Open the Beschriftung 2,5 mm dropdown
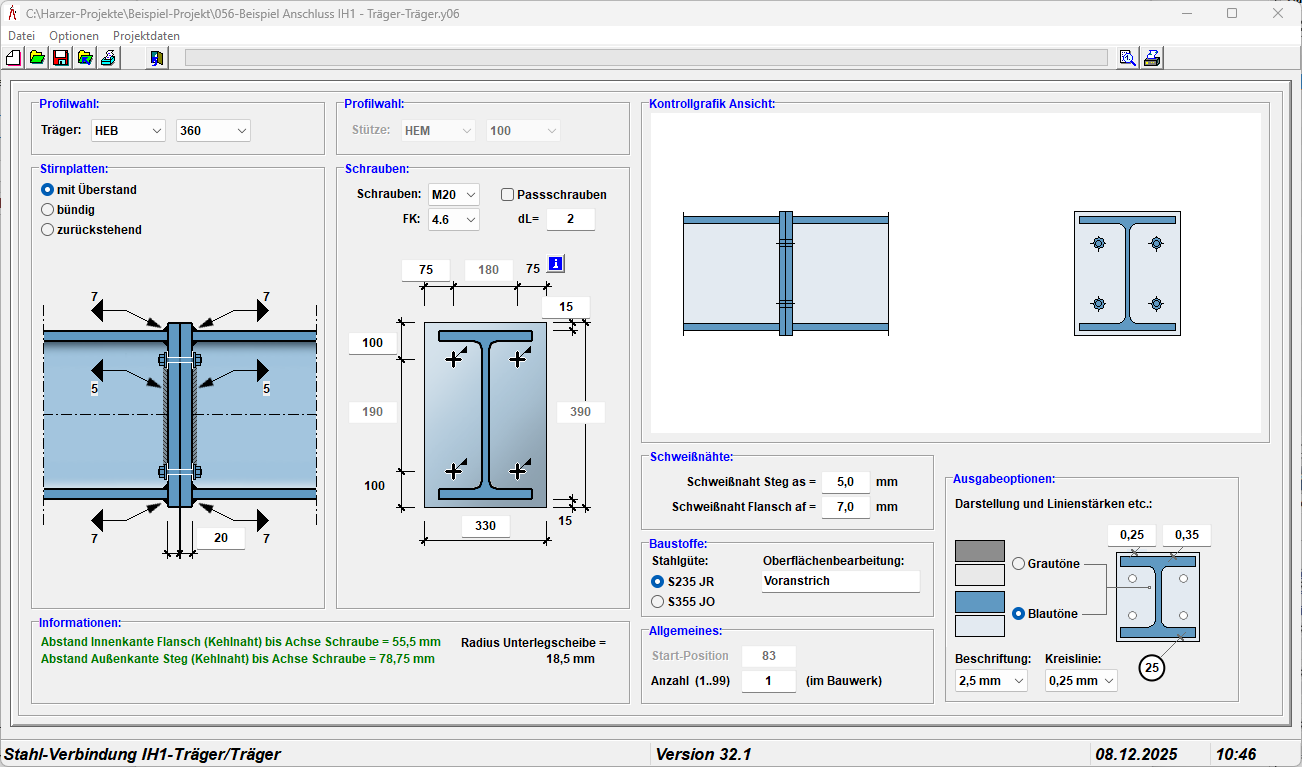The height and width of the screenshot is (767, 1302). coord(991,681)
